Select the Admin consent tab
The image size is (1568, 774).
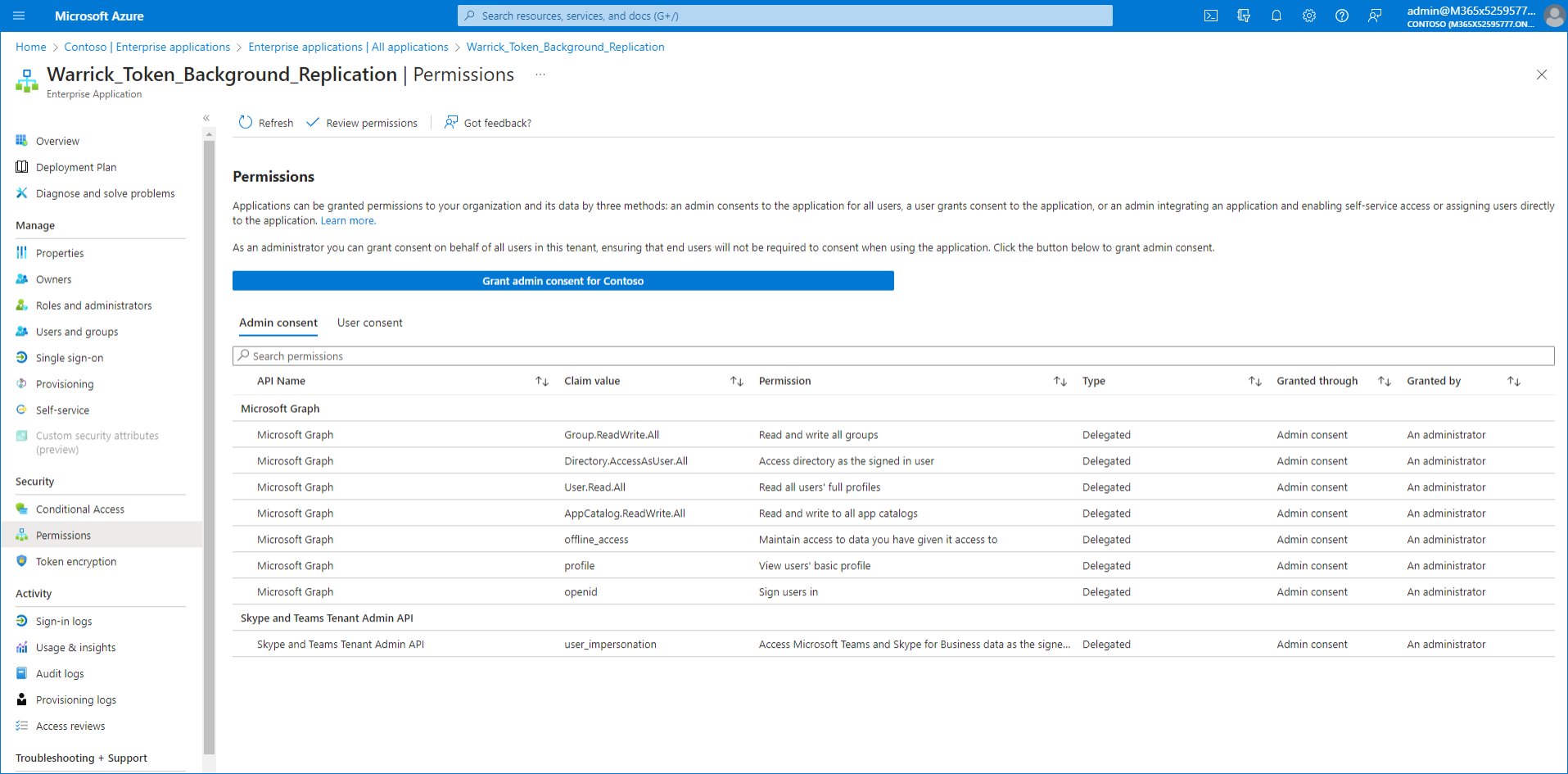coord(278,323)
